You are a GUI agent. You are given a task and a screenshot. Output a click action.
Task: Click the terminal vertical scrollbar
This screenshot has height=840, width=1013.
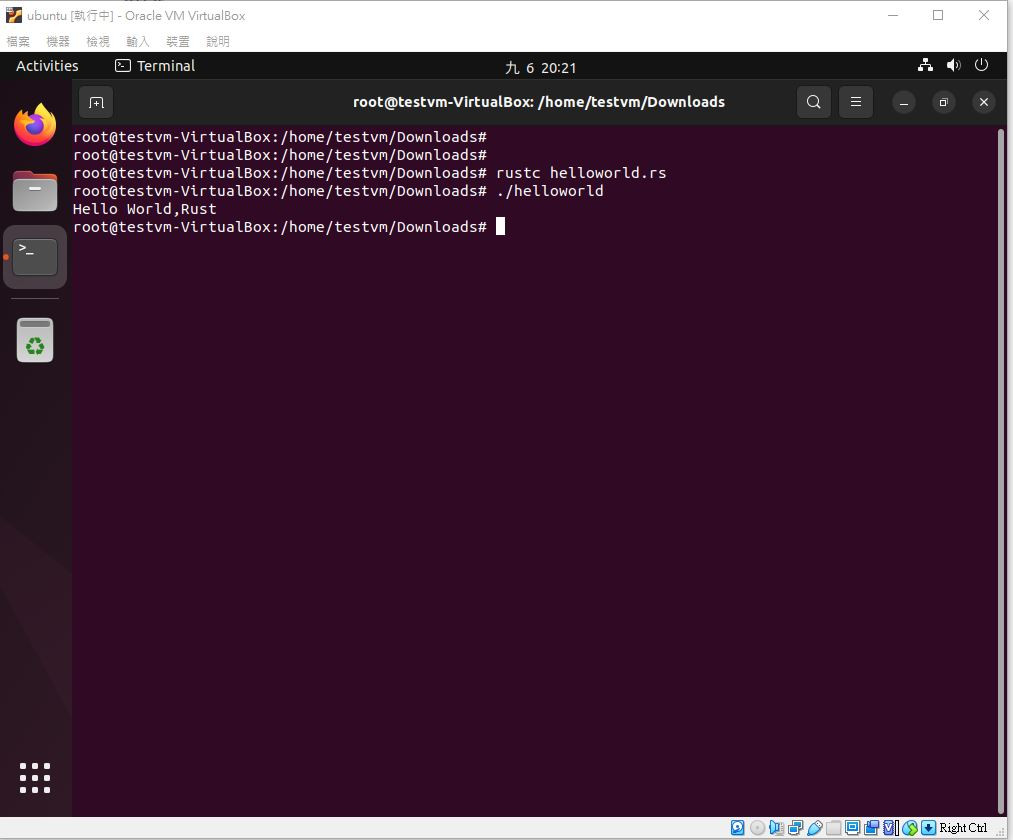click(x=1001, y=470)
